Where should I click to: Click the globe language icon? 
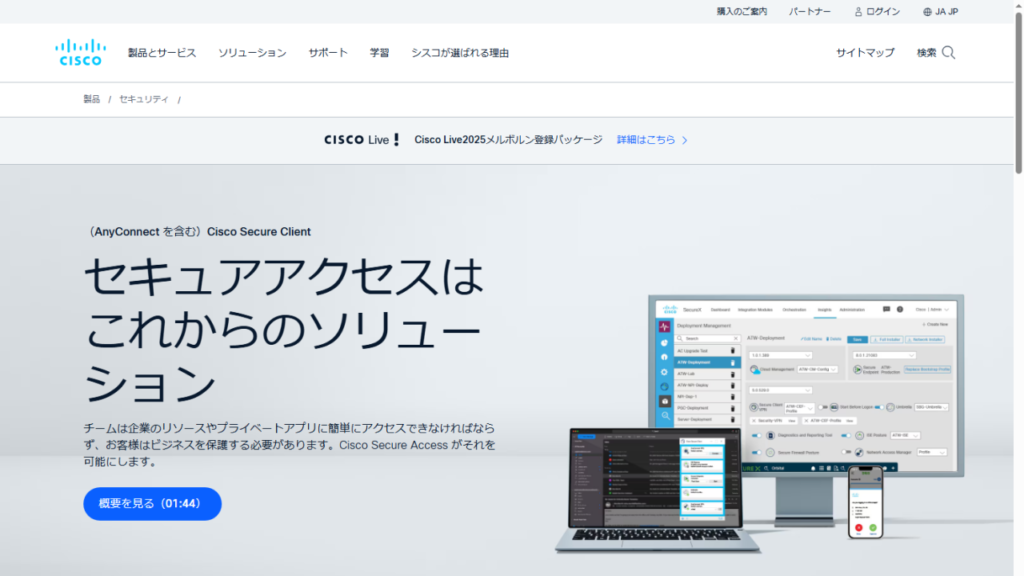coord(927,12)
